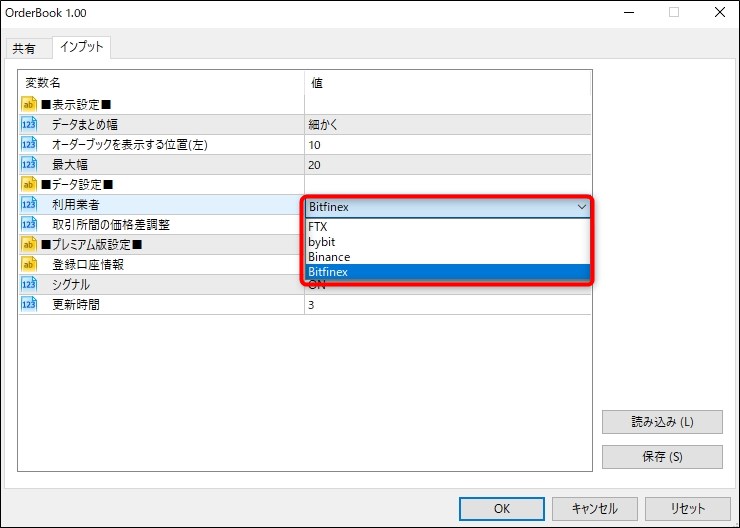Click the 123 icon beside 更新時間
The width and height of the screenshot is (740, 528).
click(x=29, y=304)
